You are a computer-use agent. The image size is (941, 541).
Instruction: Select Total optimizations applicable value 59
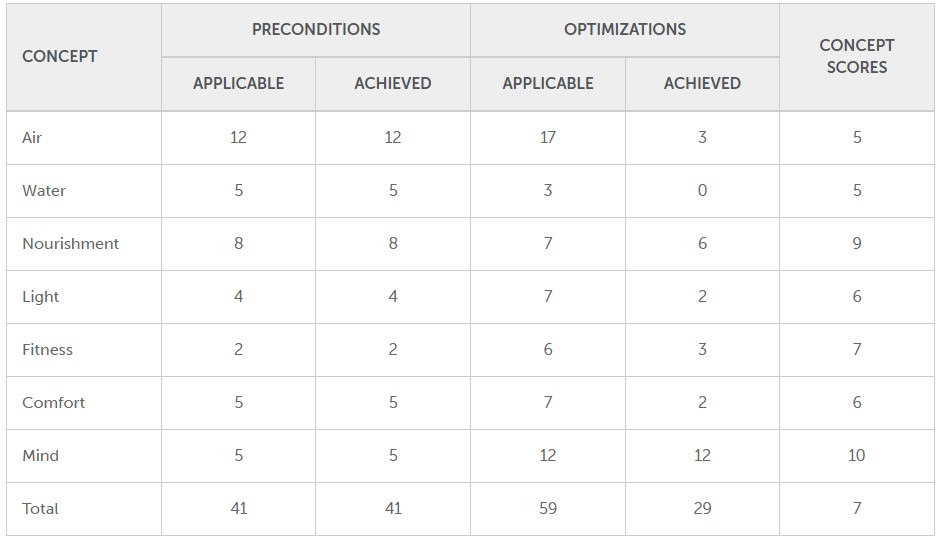pyautogui.click(x=548, y=509)
